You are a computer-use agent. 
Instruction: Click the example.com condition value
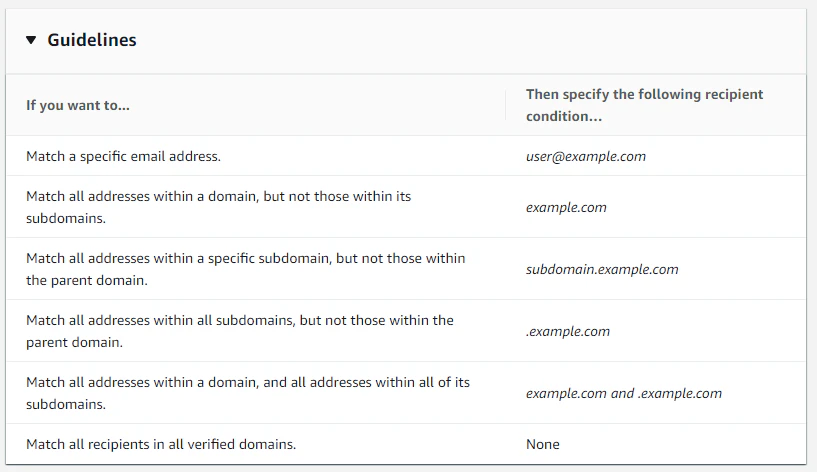click(x=566, y=208)
